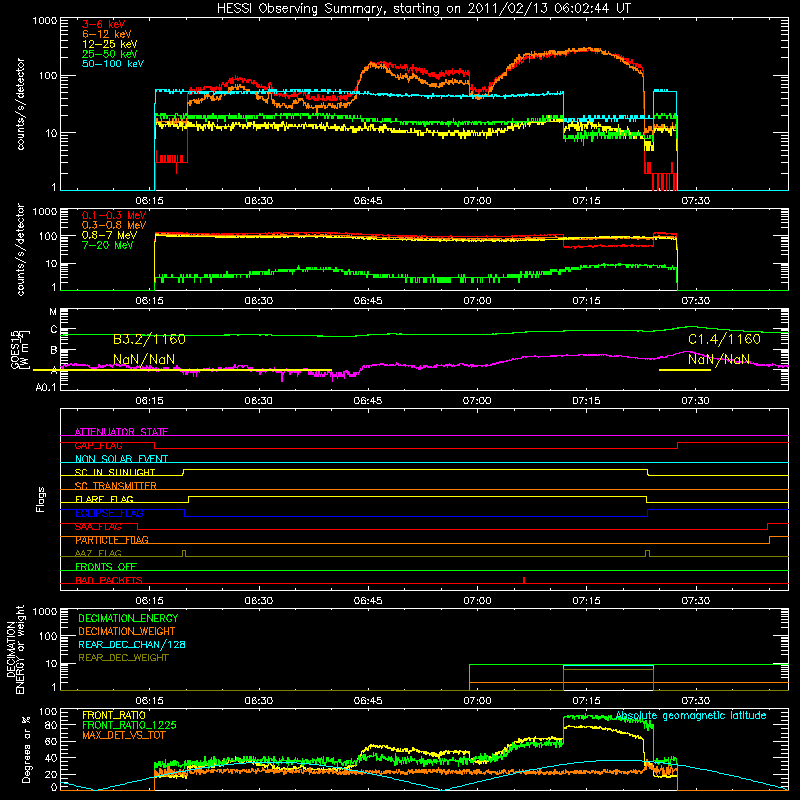Click the REAR_DEC_CHAN/128 legend label
Screen dimensions: 800x800
coord(132,644)
